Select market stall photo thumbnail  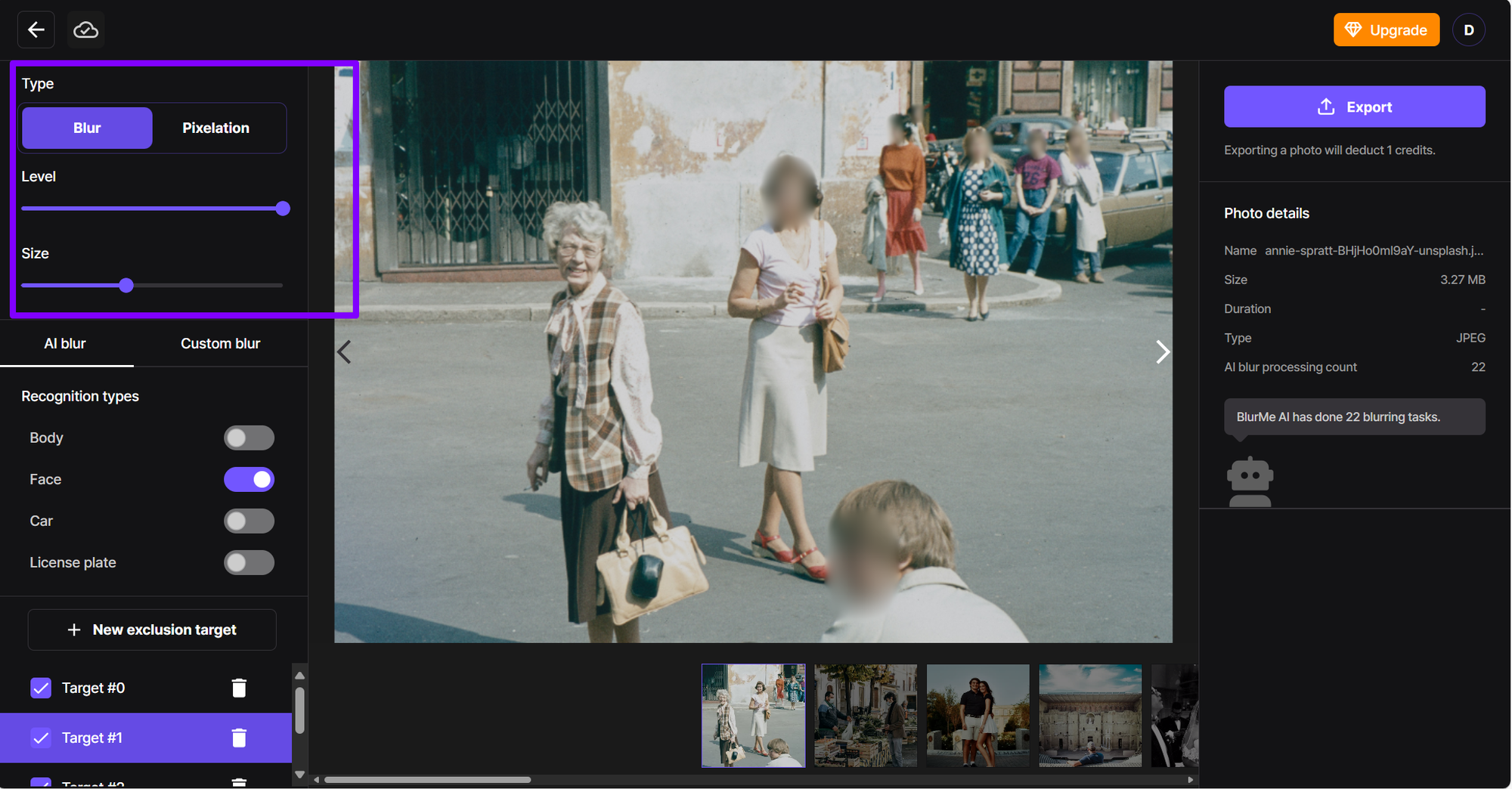click(x=866, y=716)
